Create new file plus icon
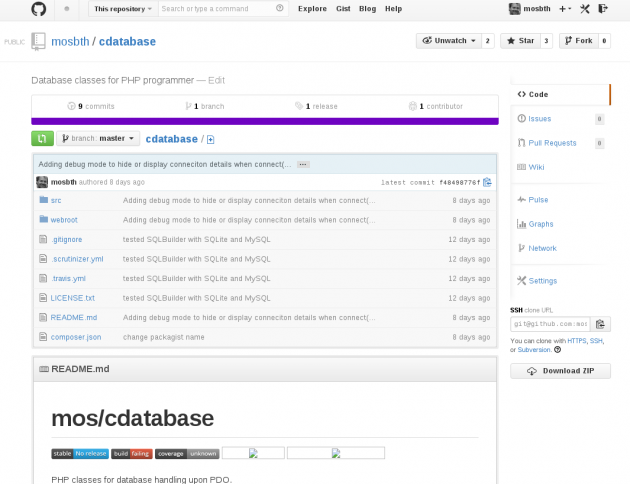Viewport: 630px width, 484px height. (211, 139)
